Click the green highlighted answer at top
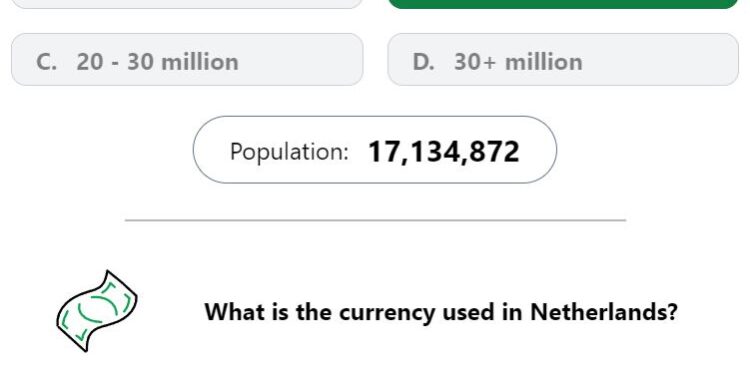 pyautogui.click(x=563, y=4)
